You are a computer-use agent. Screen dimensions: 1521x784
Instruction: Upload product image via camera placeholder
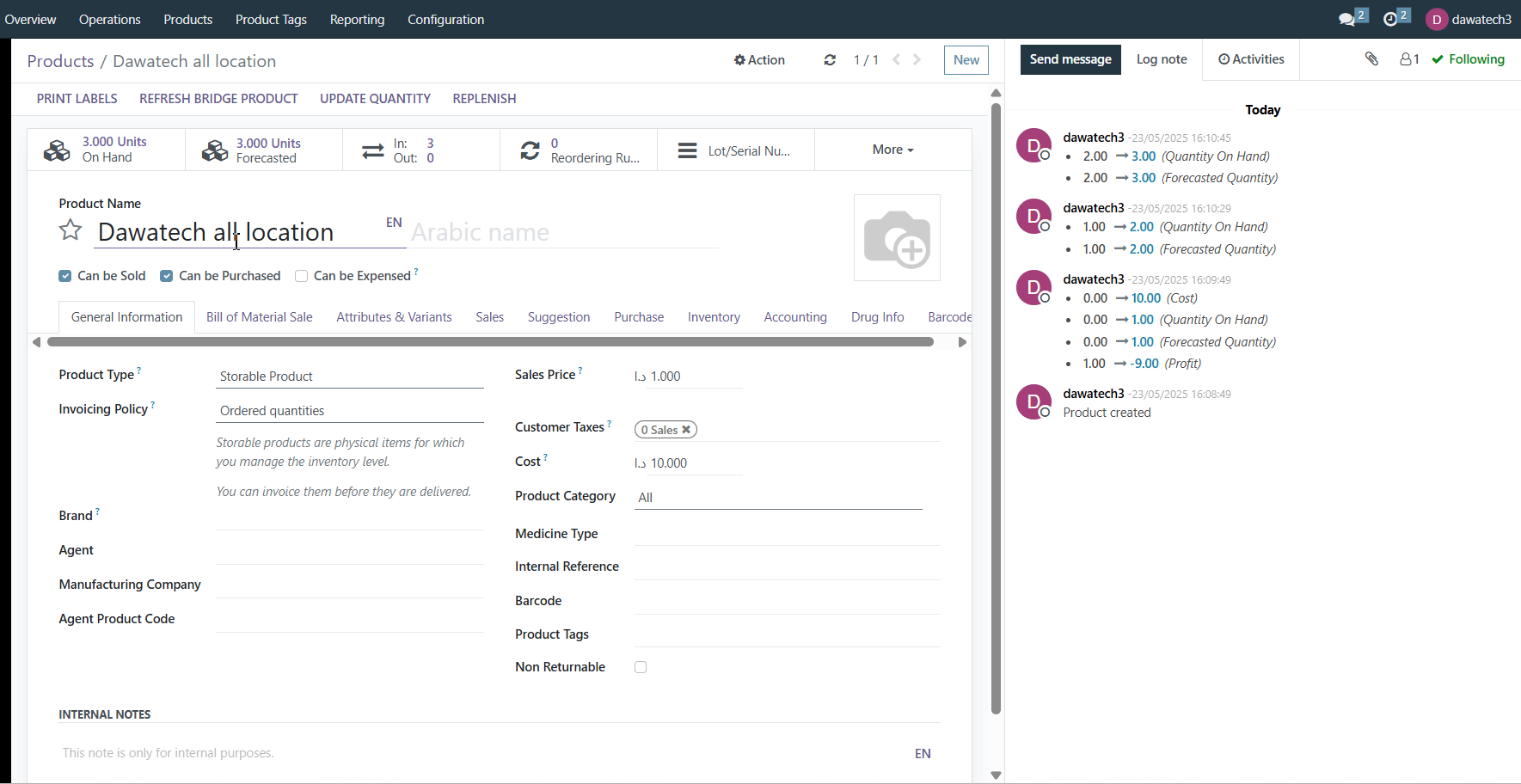pyautogui.click(x=897, y=237)
